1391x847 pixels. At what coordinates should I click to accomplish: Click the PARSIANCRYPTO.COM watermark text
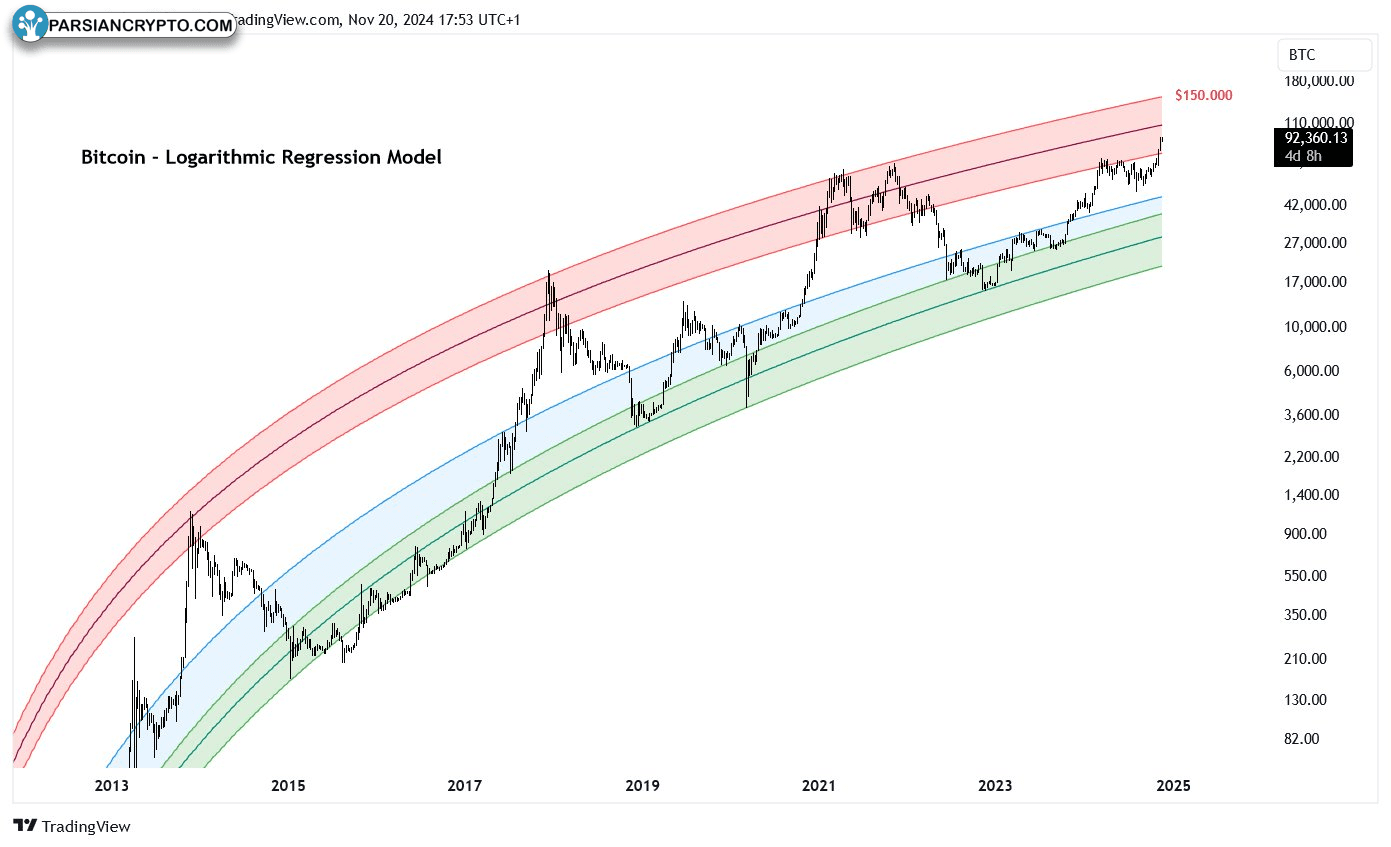140,25
